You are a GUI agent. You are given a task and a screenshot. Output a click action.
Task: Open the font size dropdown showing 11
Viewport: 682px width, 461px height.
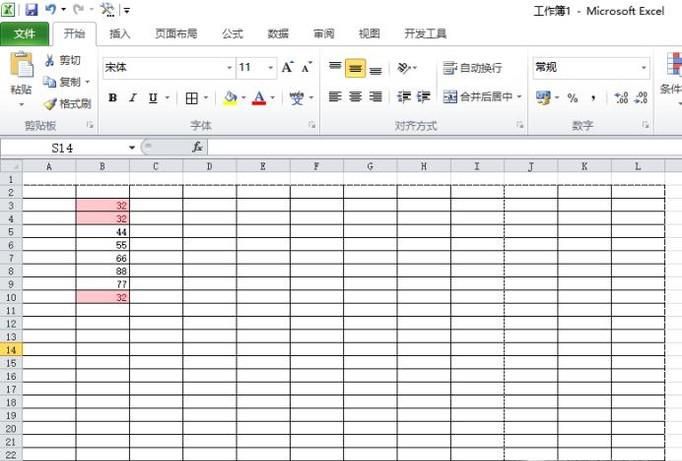click(x=271, y=68)
